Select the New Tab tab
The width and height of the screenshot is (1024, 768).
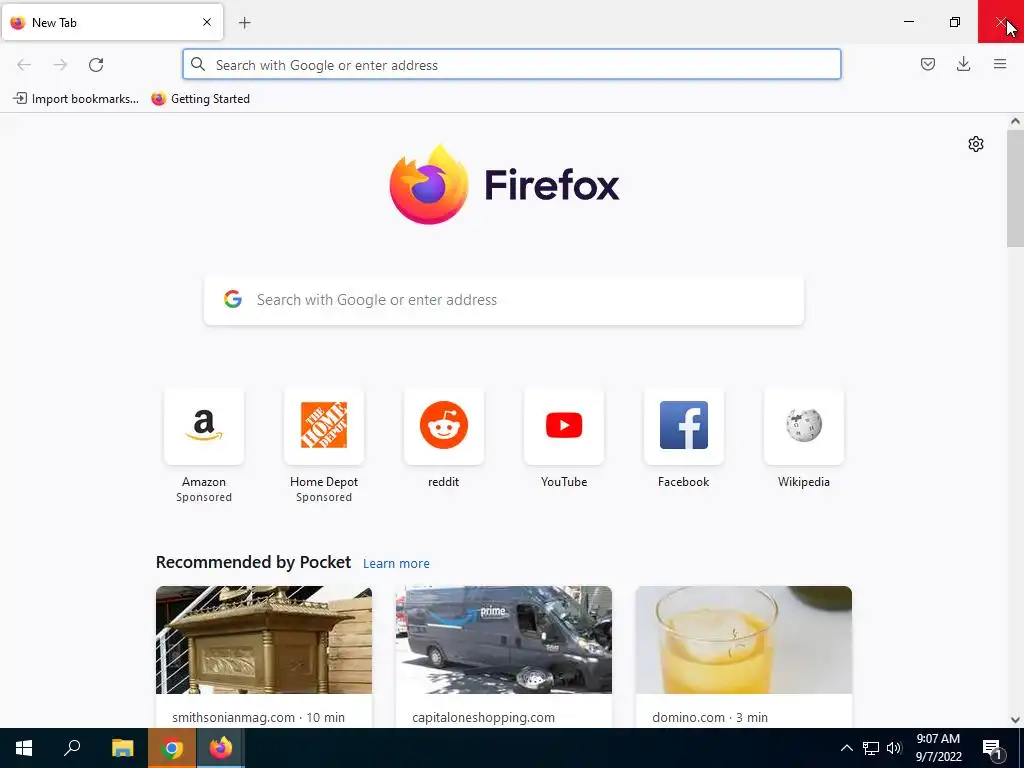112,22
